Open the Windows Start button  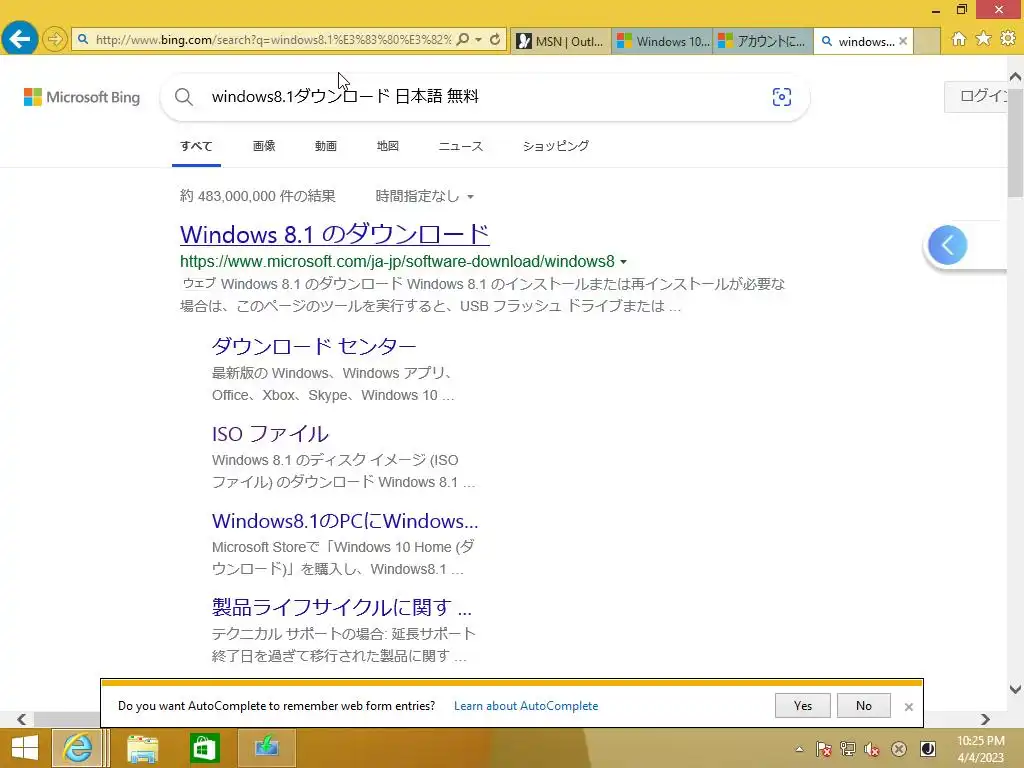[x=25, y=748]
